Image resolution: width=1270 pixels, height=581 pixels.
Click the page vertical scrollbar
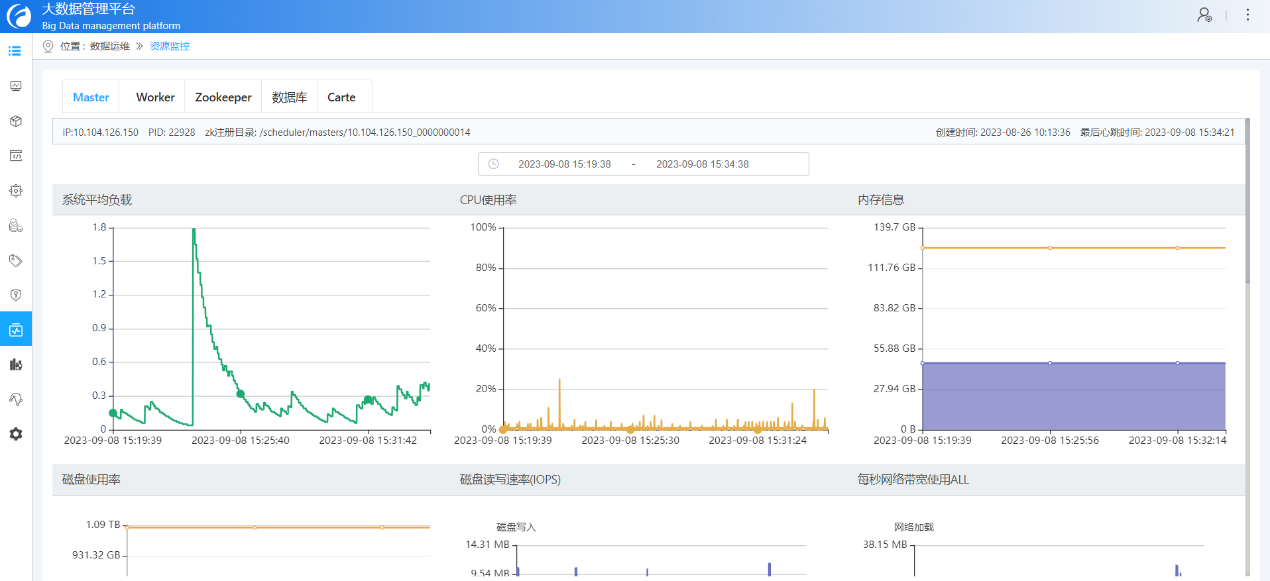click(1248, 200)
